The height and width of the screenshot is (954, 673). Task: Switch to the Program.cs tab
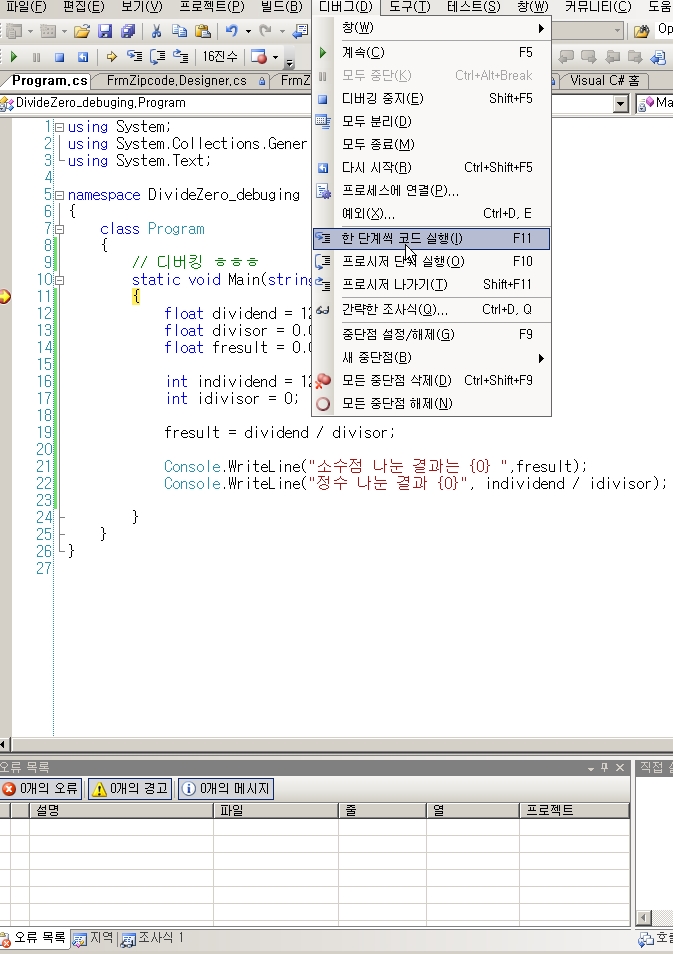[49, 81]
